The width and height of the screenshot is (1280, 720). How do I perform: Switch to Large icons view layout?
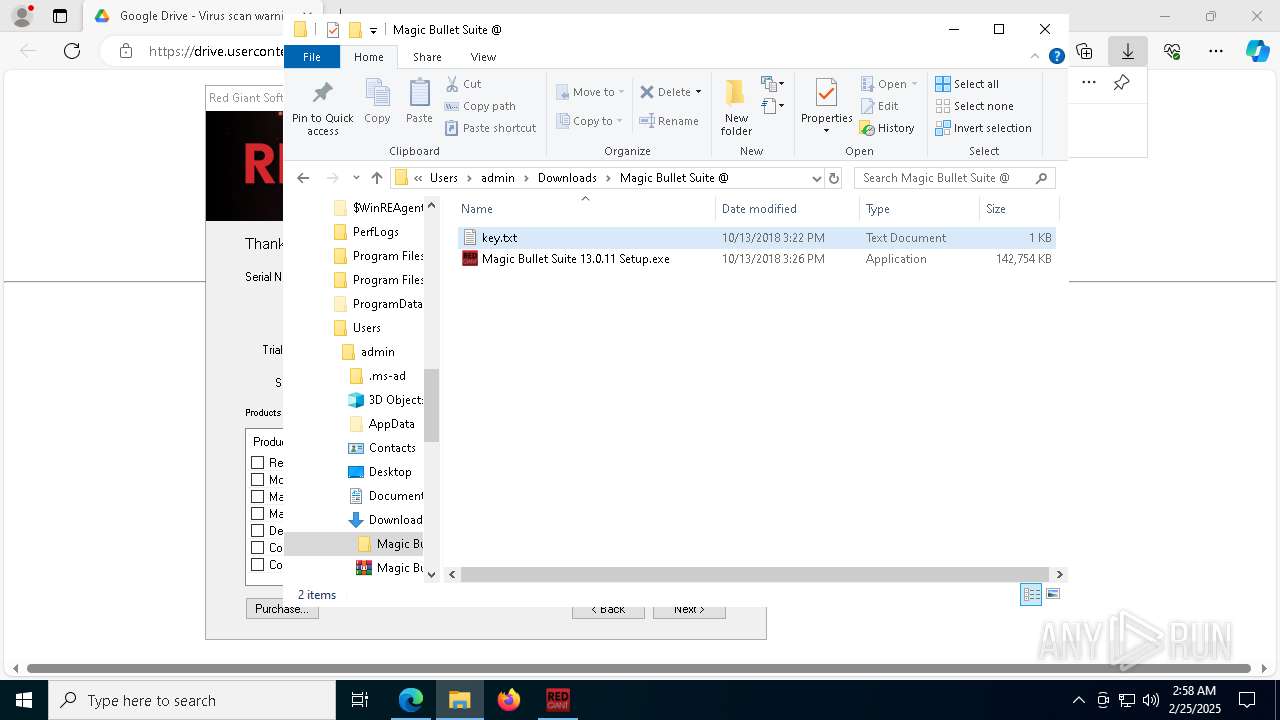[x=1052, y=594]
